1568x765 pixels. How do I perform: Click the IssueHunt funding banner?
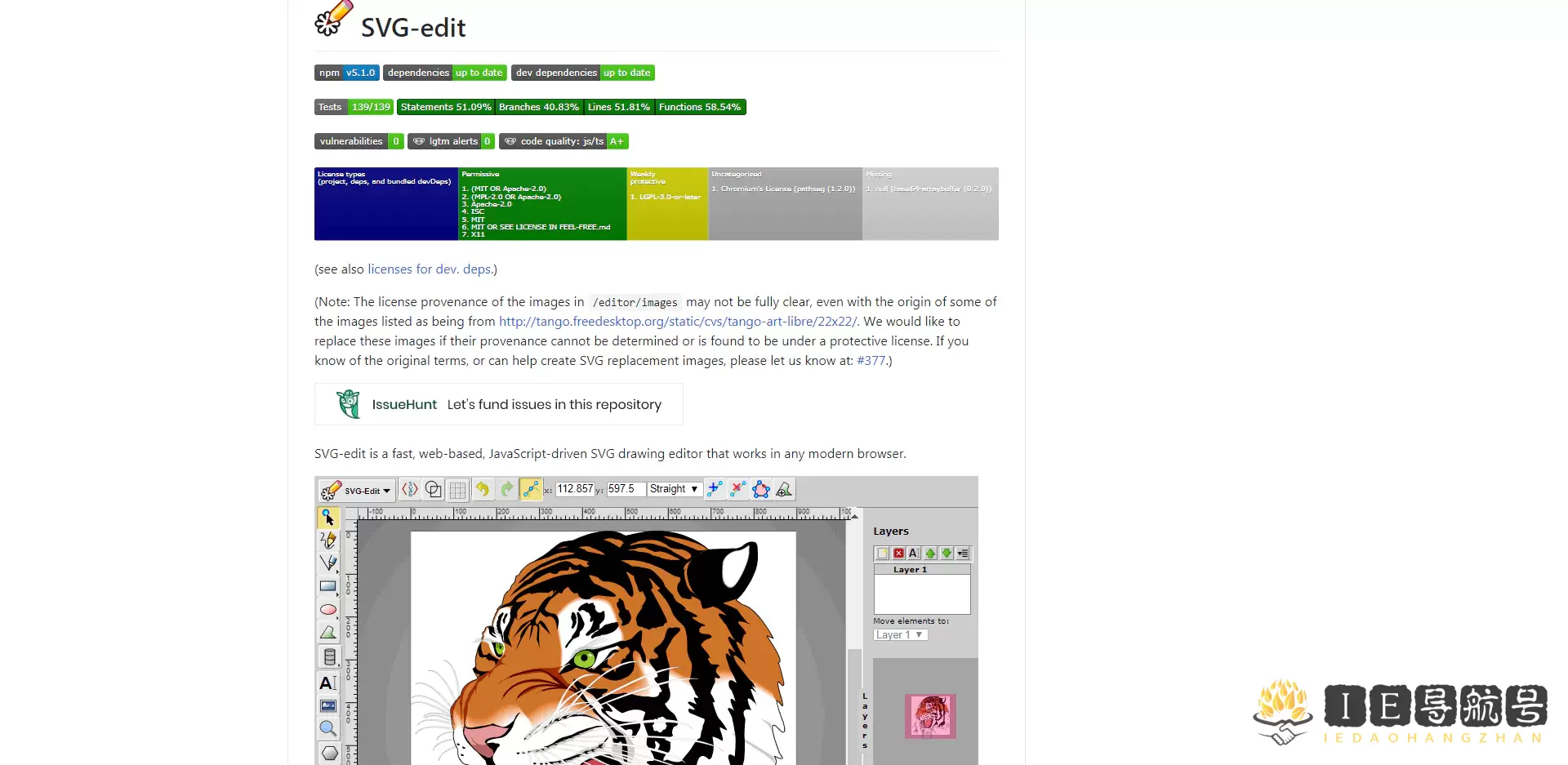click(499, 404)
